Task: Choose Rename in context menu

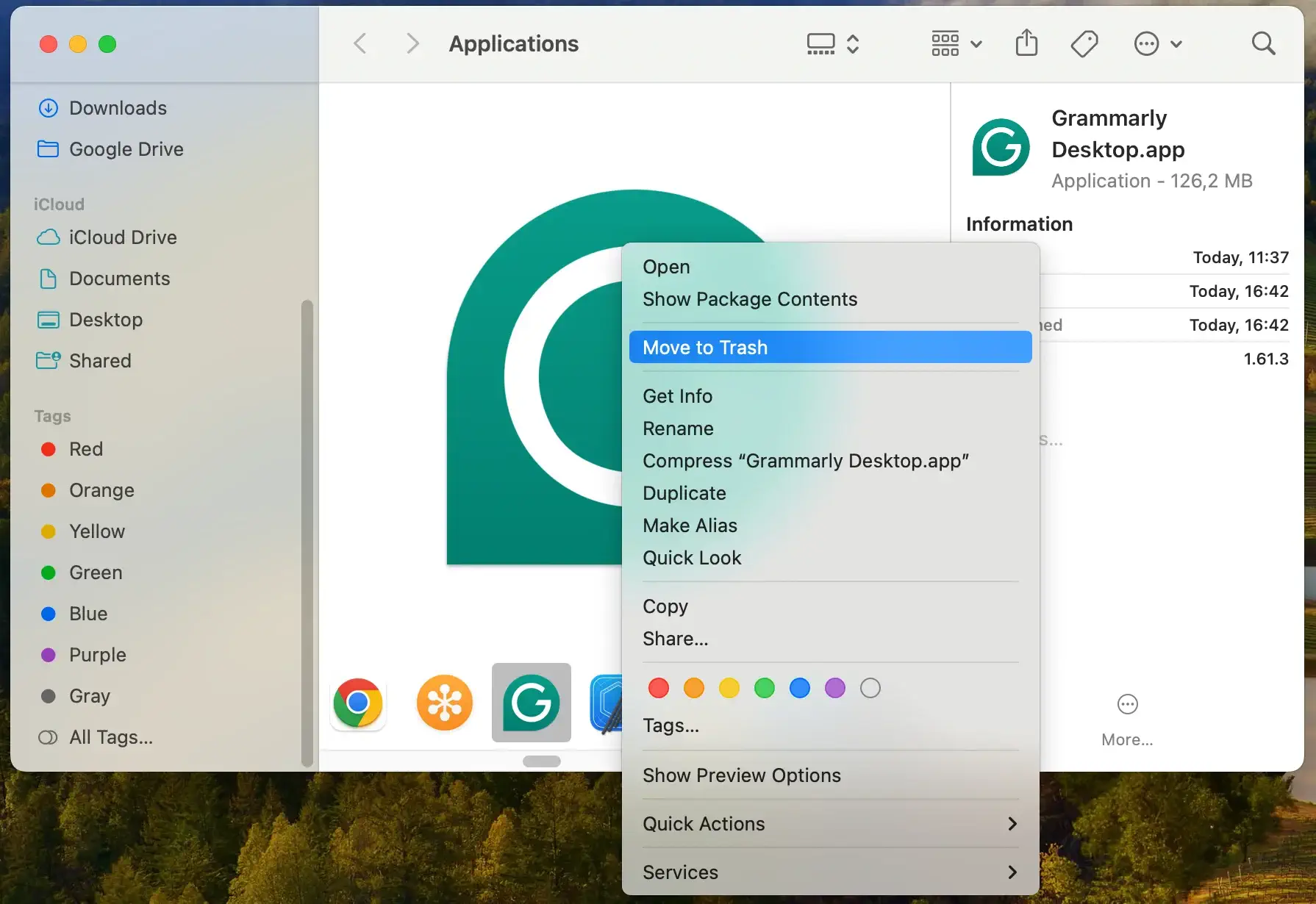Action: (831, 428)
